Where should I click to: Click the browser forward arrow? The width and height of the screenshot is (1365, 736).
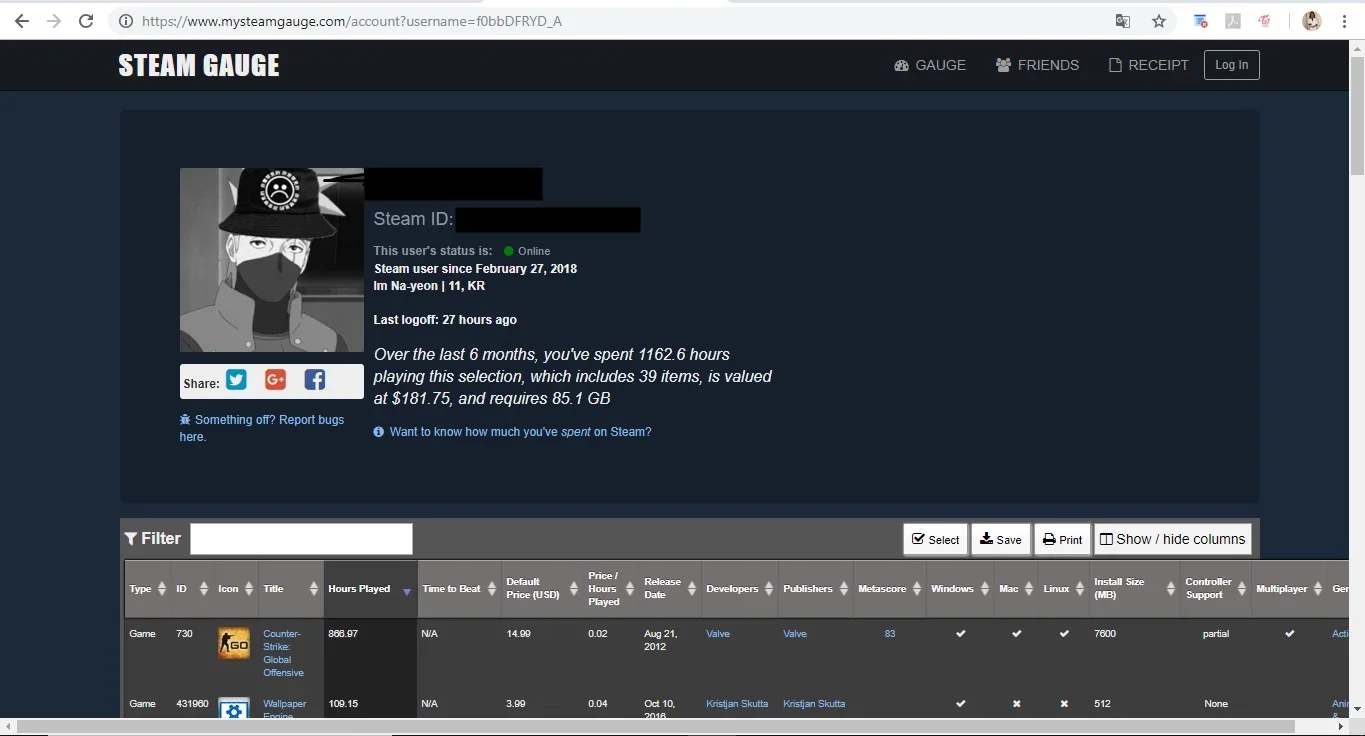54,21
